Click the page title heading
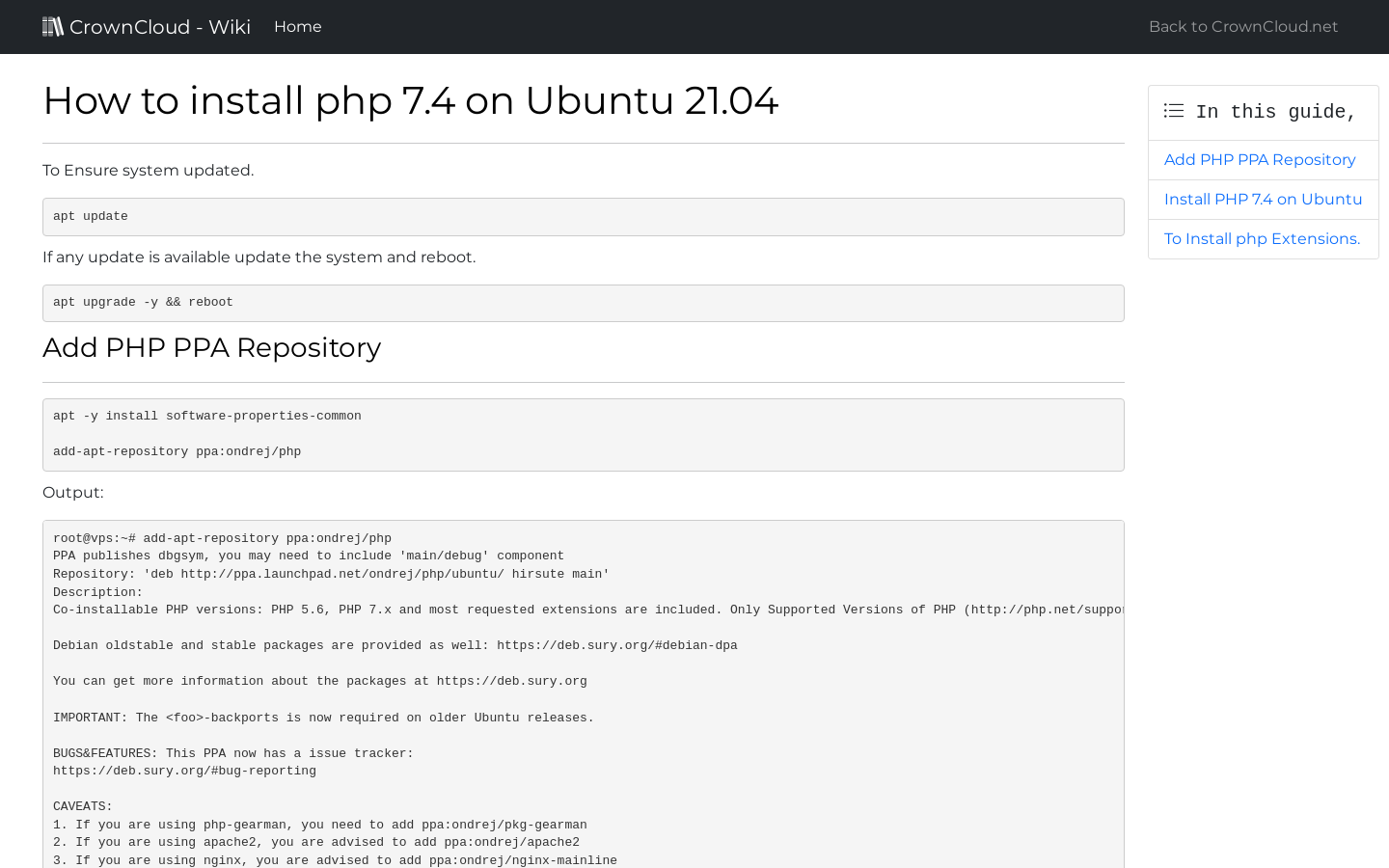 tap(410, 100)
